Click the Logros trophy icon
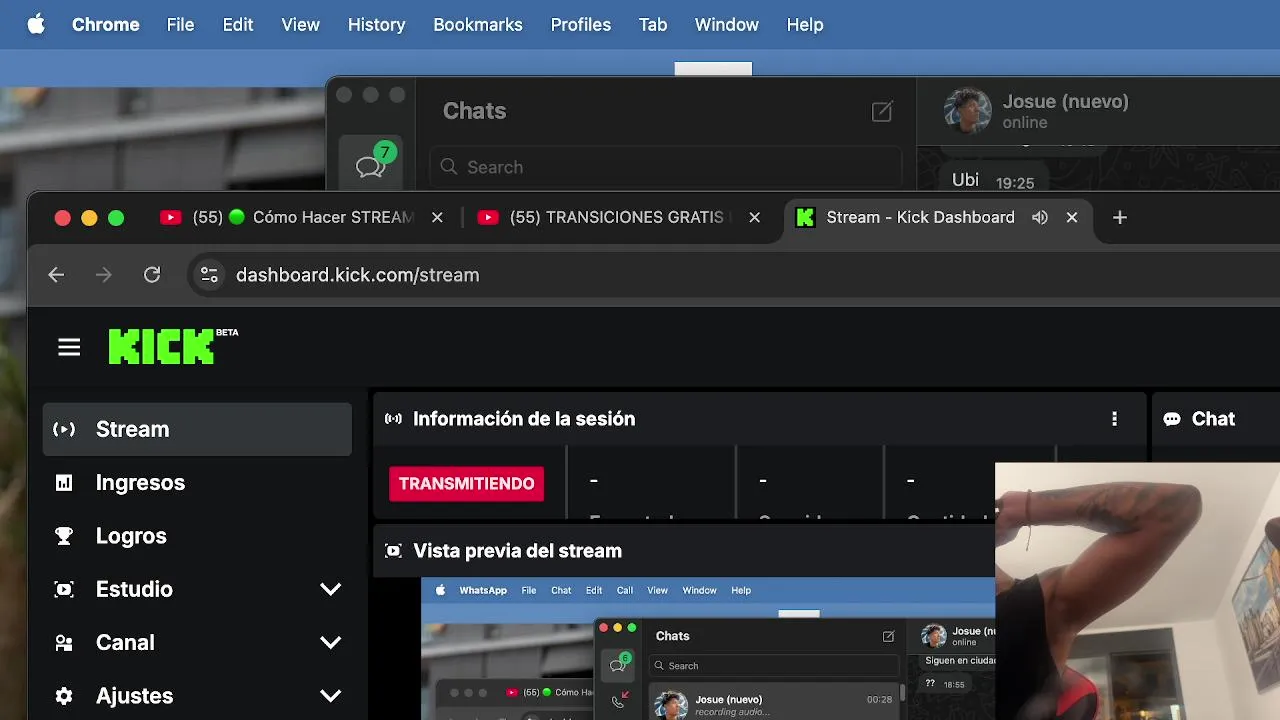Image resolution: width=1280 pixels, height=720 pixels. point(64,536)
